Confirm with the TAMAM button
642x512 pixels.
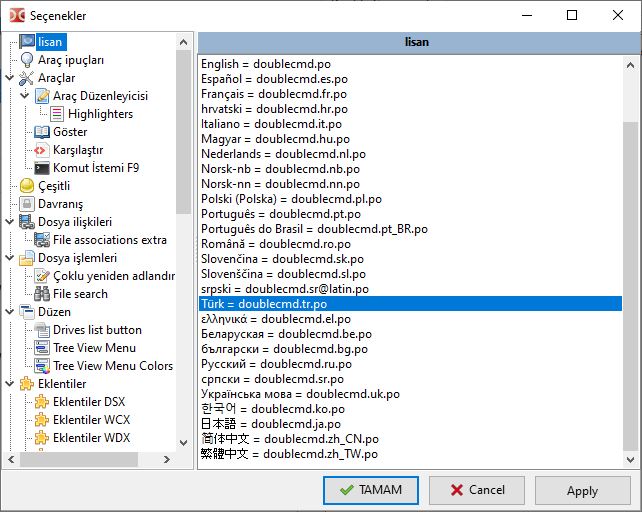(x=371, y=490)
